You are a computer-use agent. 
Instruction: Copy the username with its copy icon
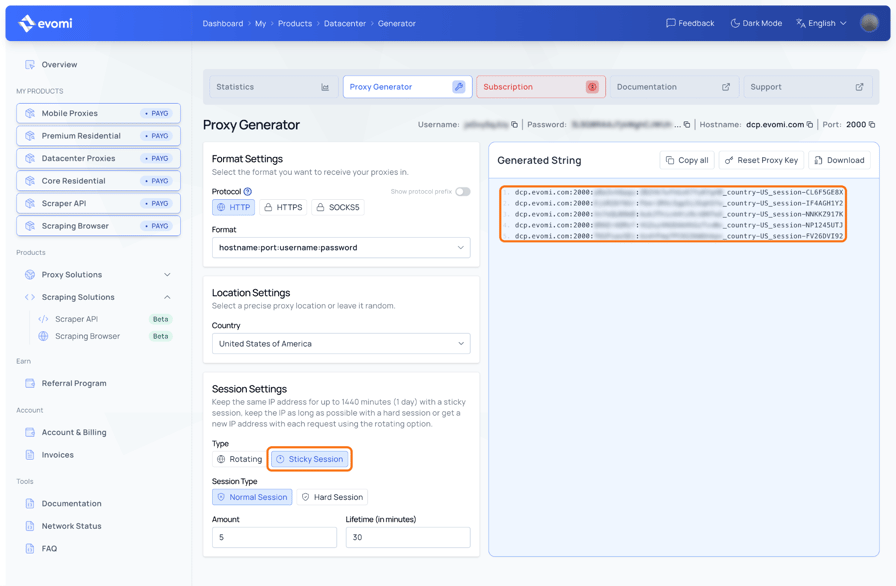514,125
